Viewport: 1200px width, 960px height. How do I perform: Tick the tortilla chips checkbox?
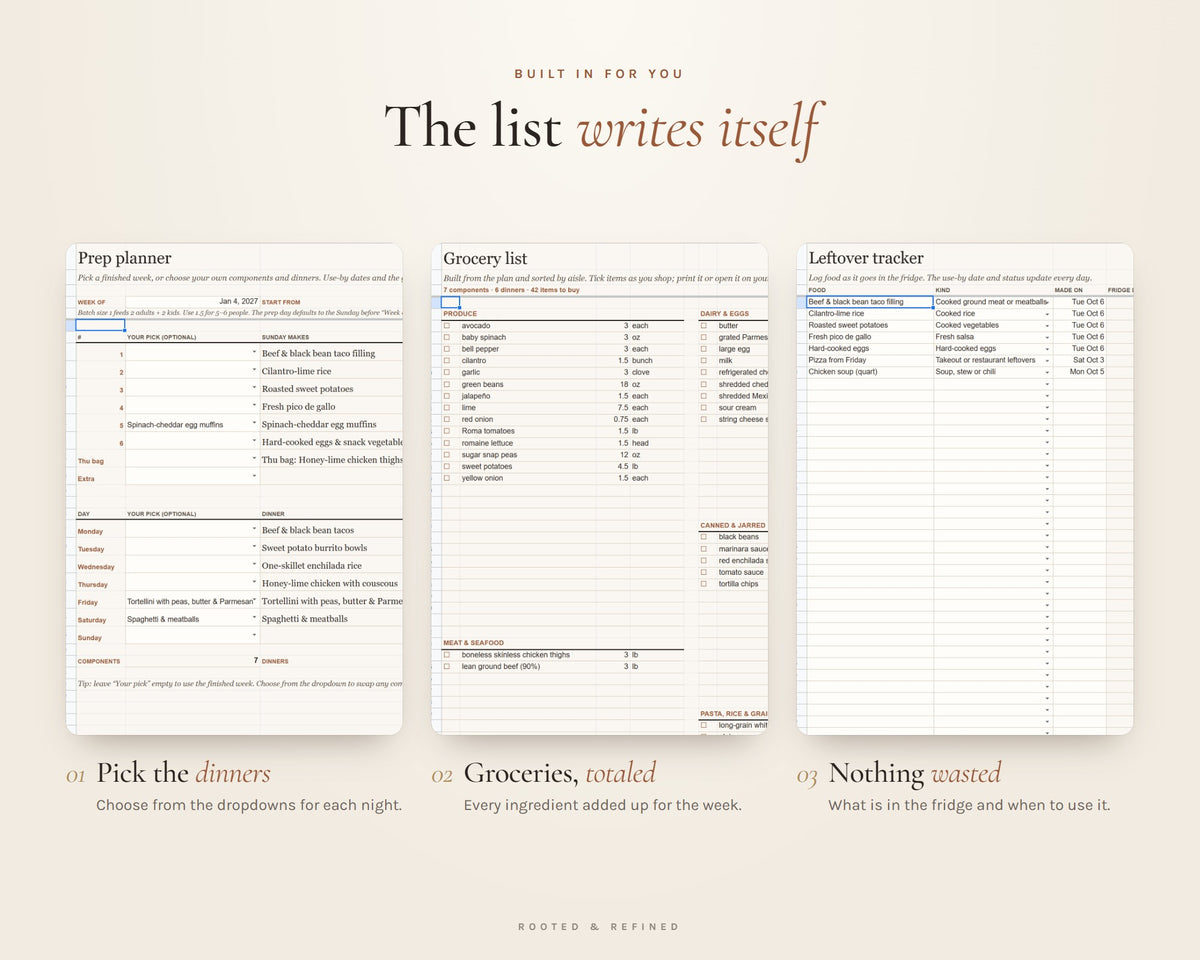click(704, 584)
